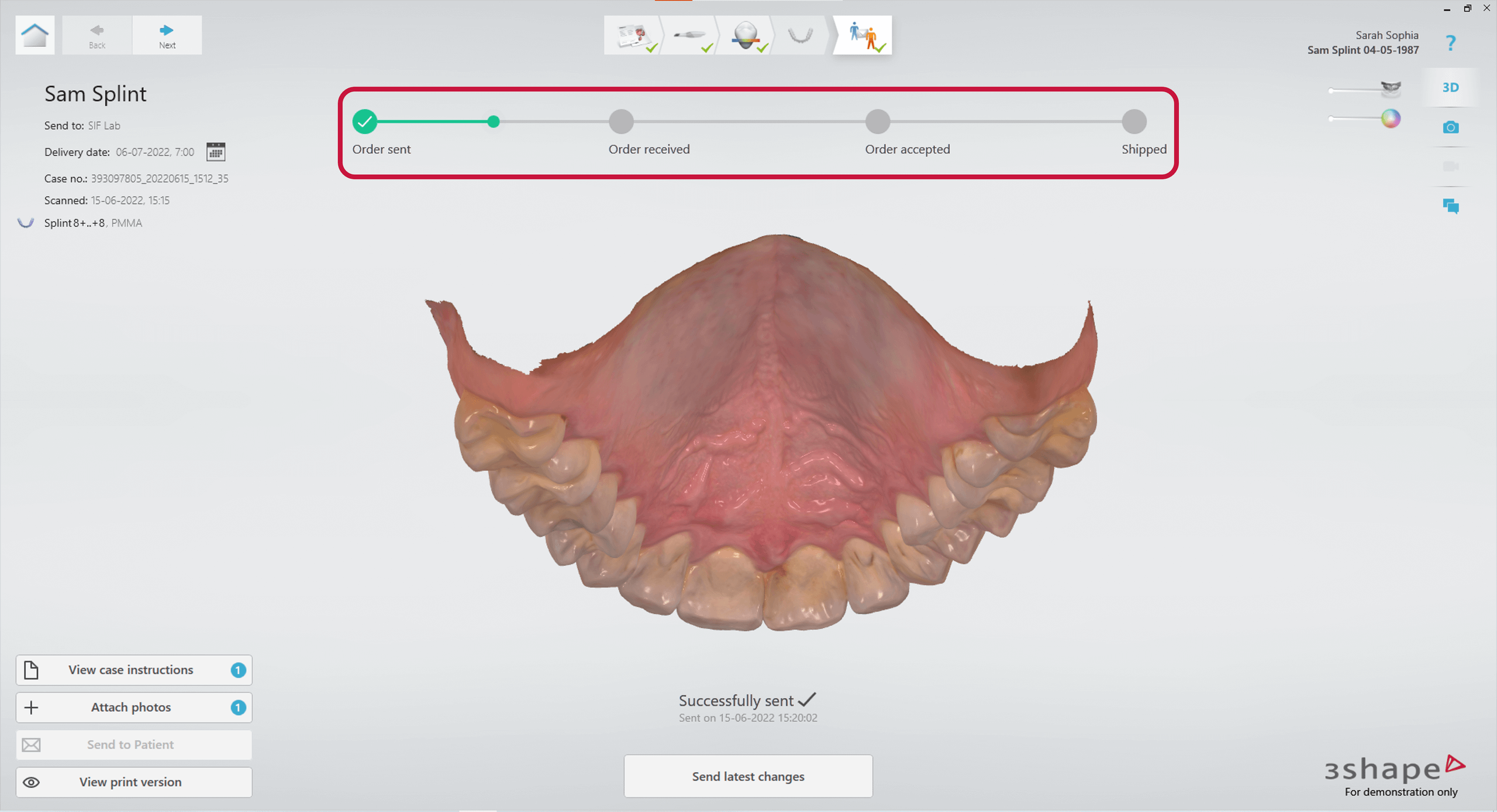The width and height of the screenshot is (1497, 812).
Task: Open the delivery date calendar picker
Action: click(216, 151)
